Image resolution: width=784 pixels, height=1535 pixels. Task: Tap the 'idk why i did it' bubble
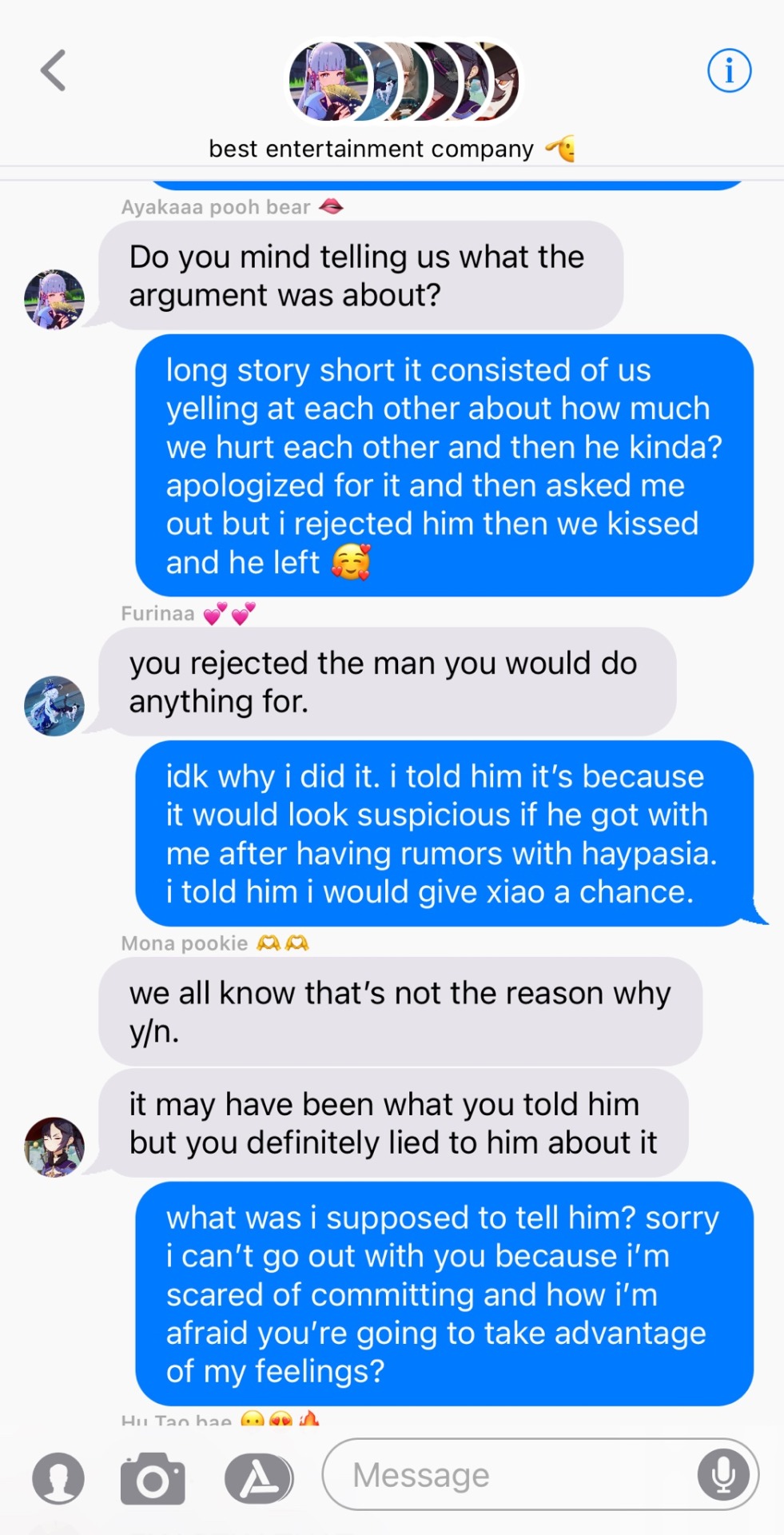click(x=444, y=834)
